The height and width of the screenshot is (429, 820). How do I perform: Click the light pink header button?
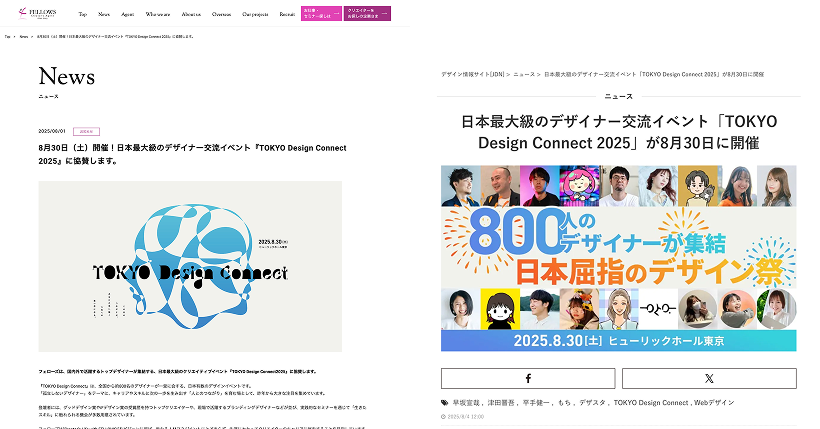pos(321,14)
